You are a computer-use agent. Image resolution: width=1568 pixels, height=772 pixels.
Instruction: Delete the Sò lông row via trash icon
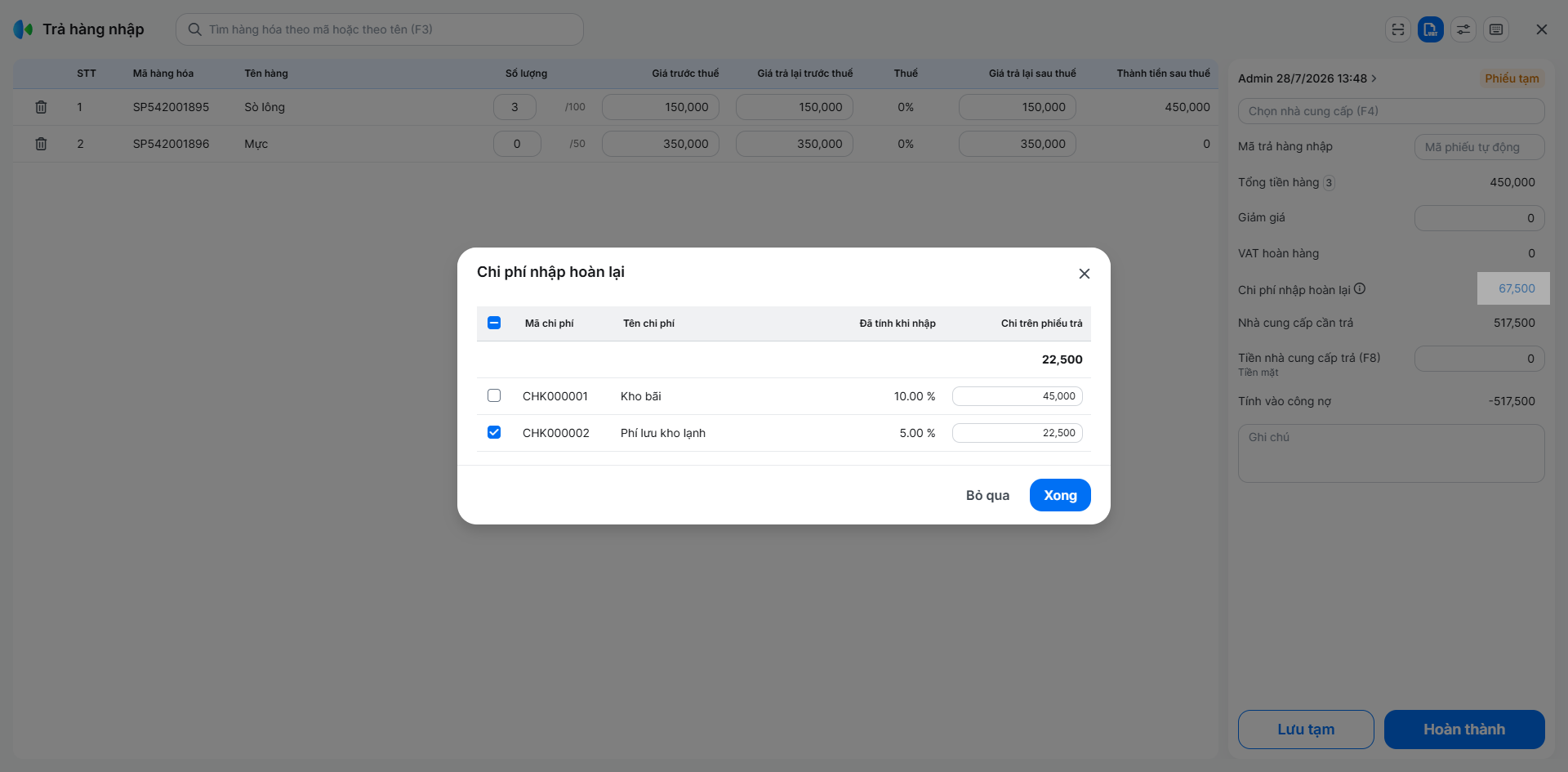(41, 107)
